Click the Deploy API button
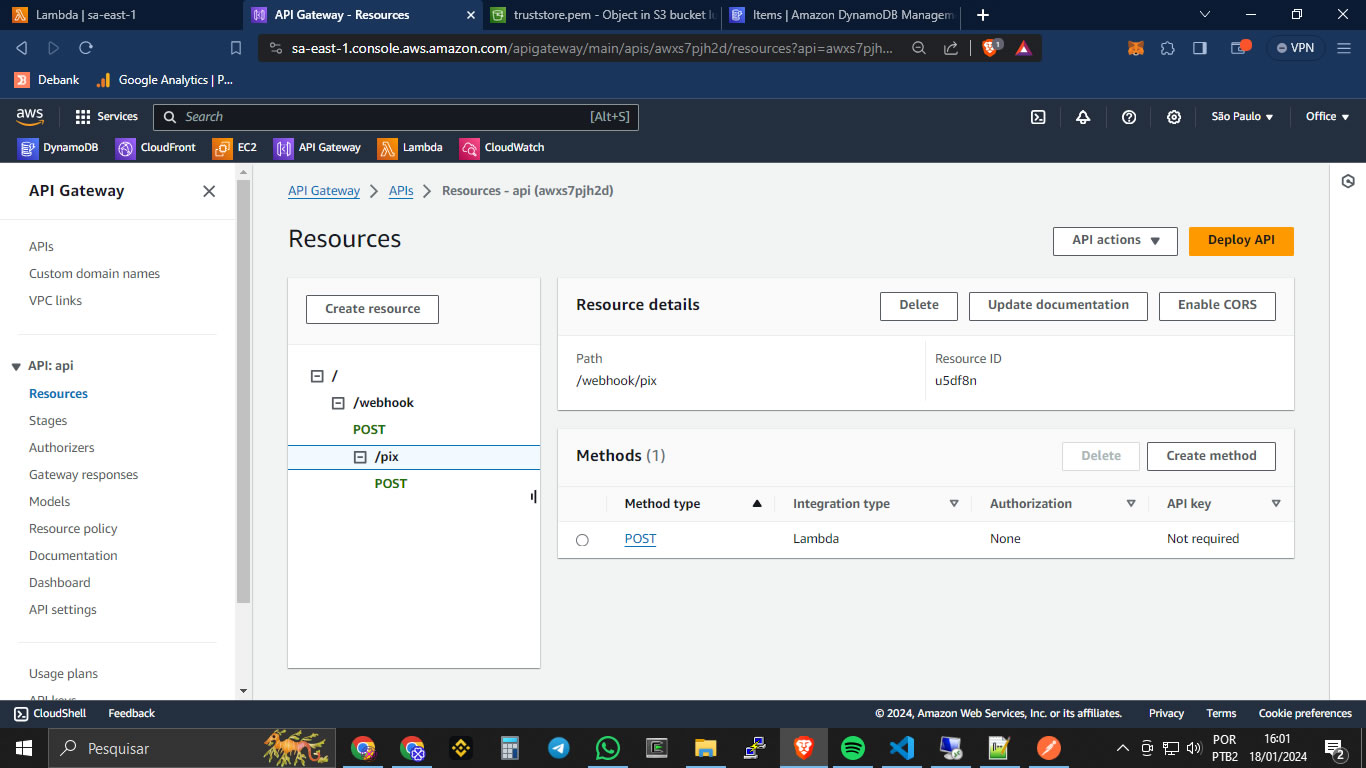This screenshot has width=1366, height=768. pos(1241,241)
